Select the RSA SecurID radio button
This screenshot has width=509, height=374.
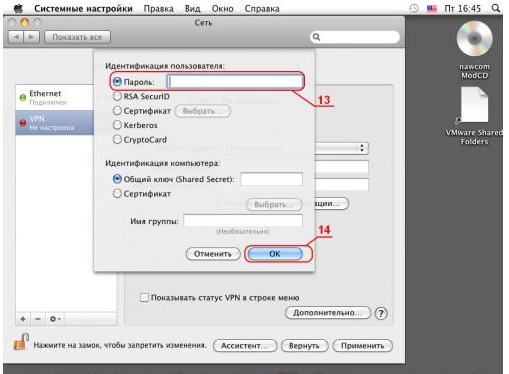click(x=117, y=96)
